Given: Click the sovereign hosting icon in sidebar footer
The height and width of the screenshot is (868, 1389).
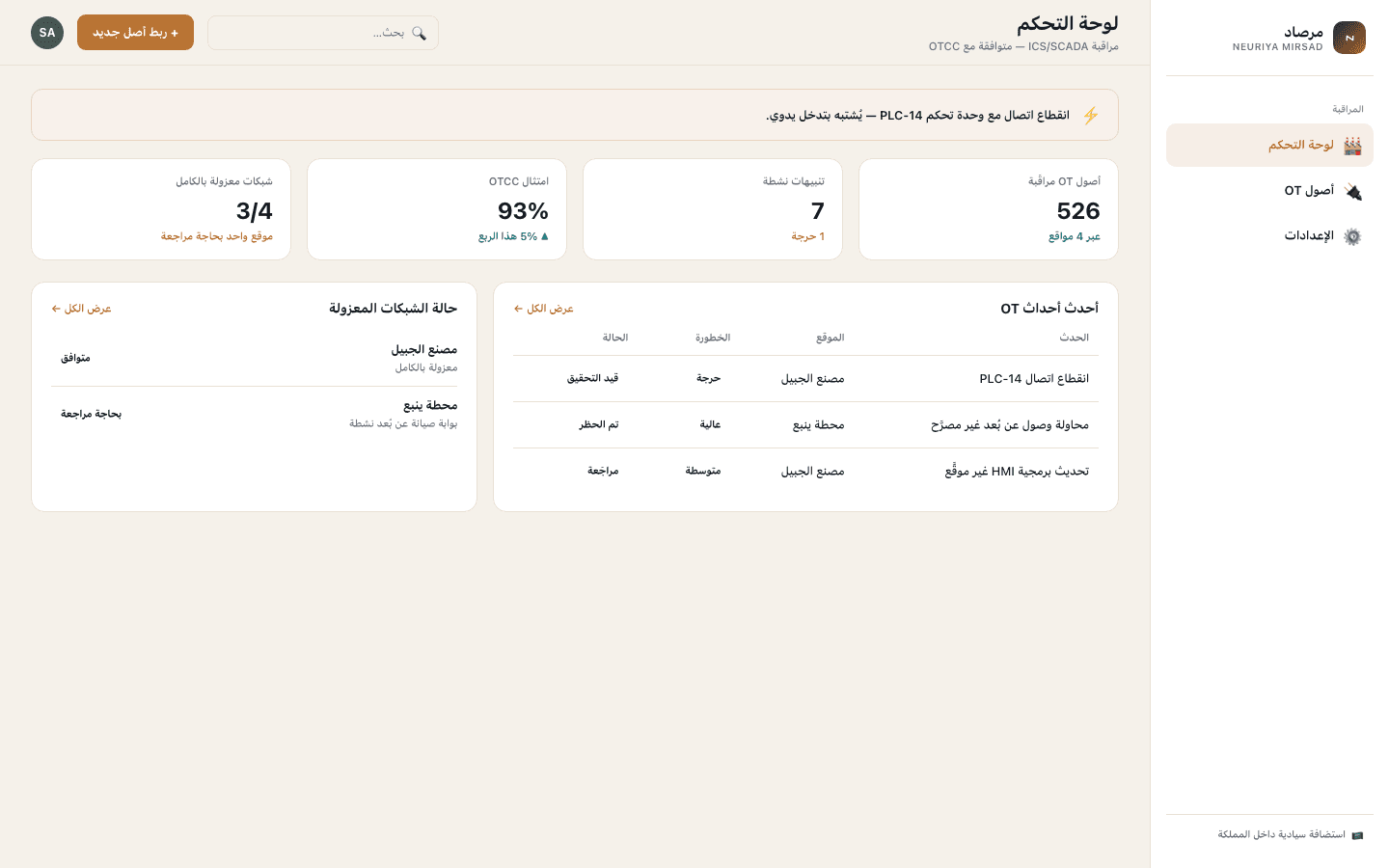Looking at the screenshot, I should click(x=1357, y=835).
